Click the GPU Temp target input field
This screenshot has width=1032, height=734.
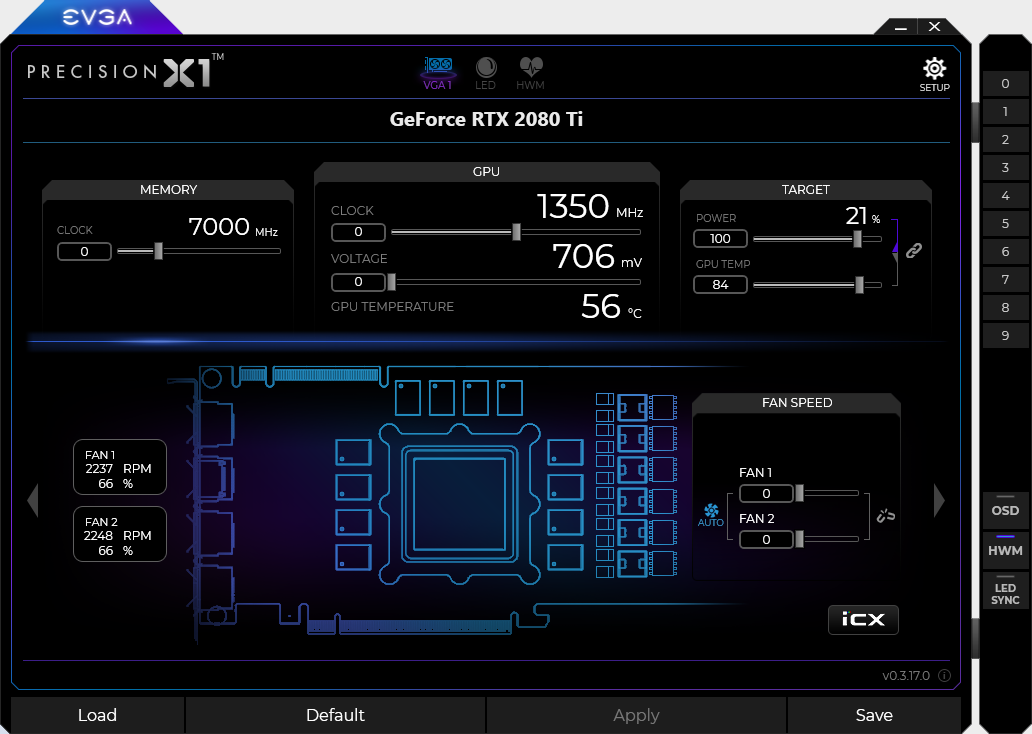720,284
